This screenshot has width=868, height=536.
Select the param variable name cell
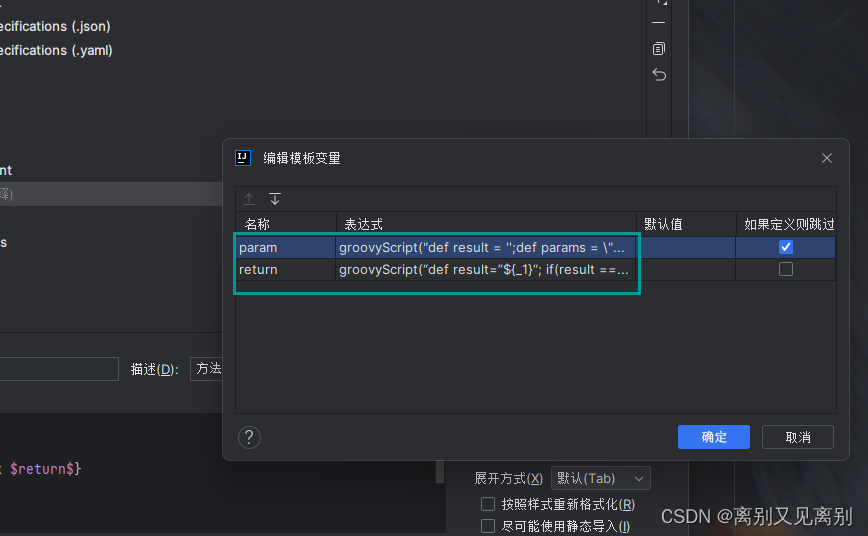click(x=286, y=248)
